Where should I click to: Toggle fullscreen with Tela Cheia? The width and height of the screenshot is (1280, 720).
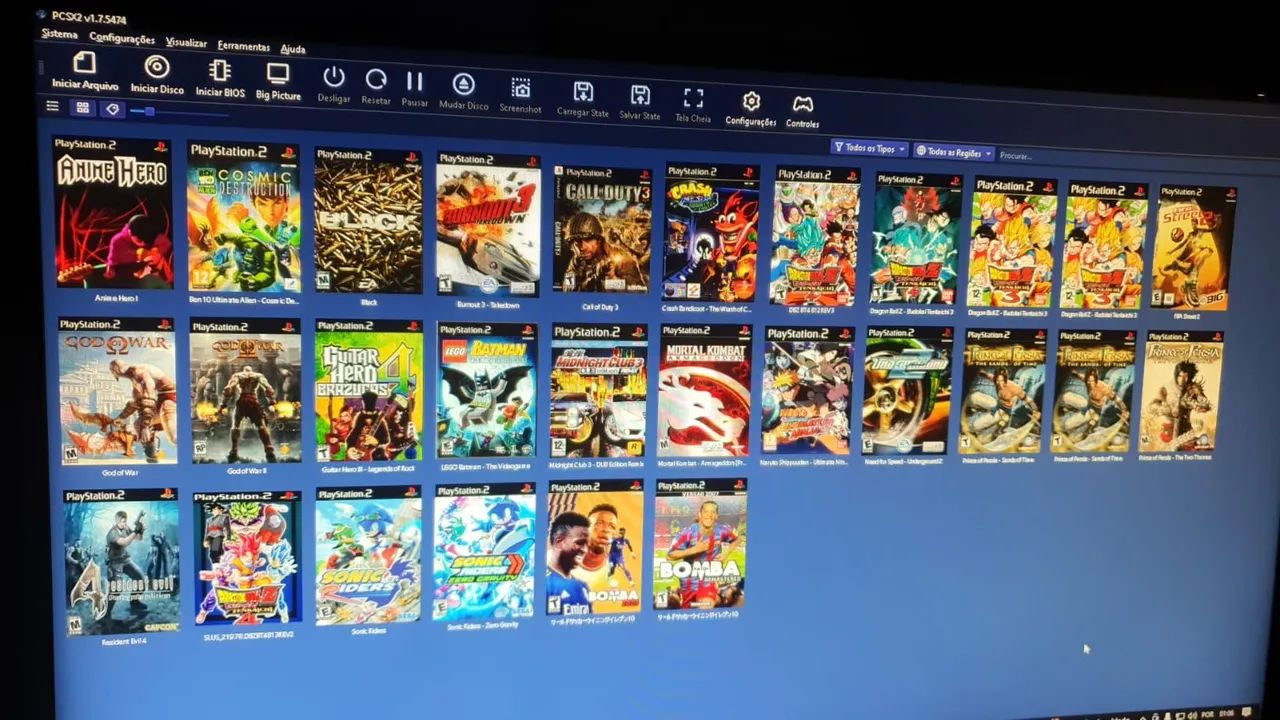tap(693, 97)
